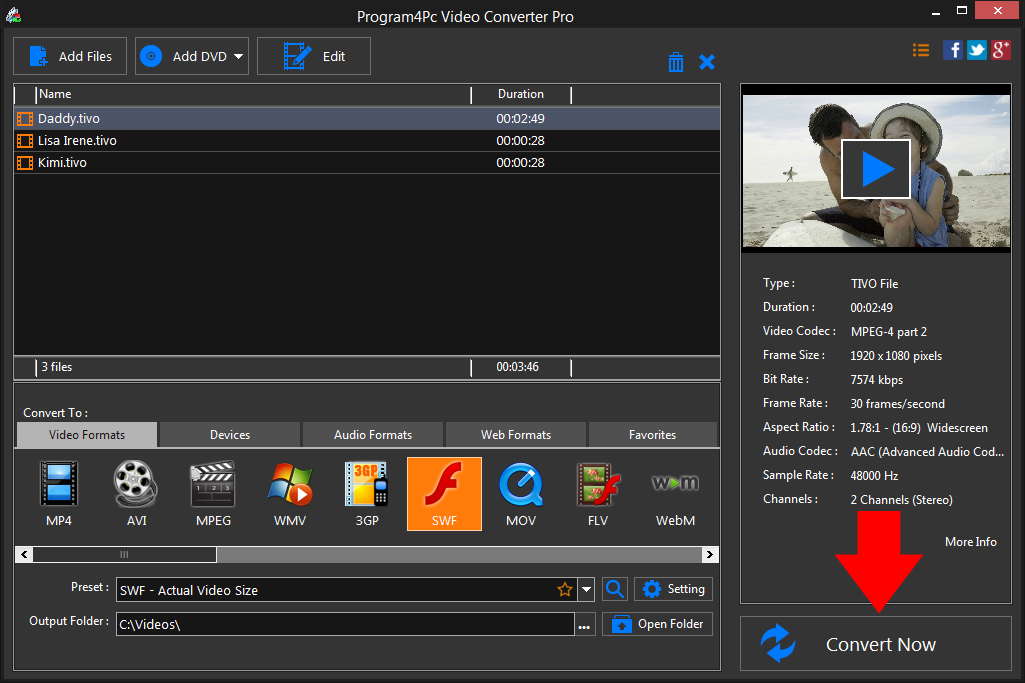Browse output folder with ellipsis button
This screenshot has width=1025, height=683.
coord(584,625)
